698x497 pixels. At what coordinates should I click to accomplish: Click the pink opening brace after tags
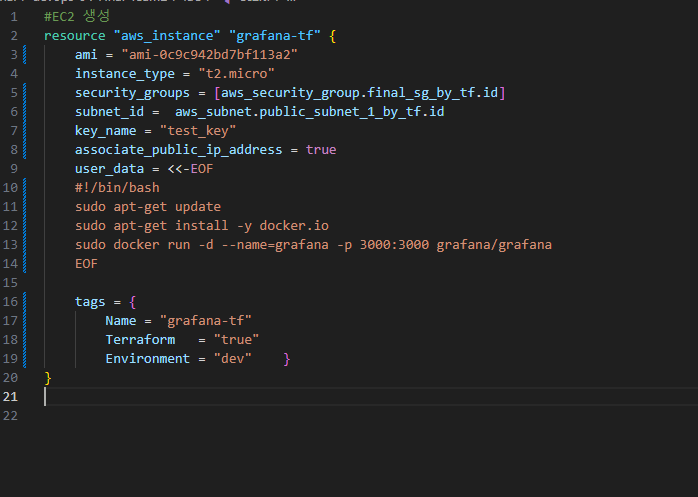(132, 302)
